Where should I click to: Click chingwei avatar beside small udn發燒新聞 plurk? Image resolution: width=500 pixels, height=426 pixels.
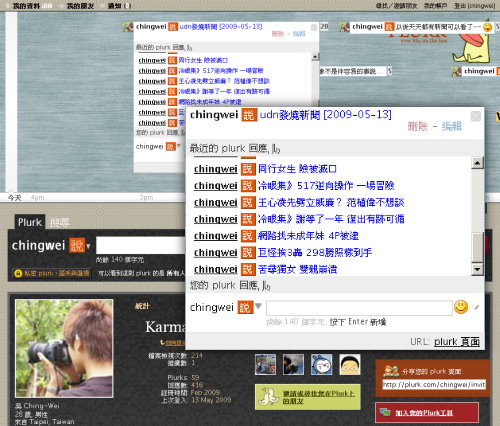click(128, 27)
